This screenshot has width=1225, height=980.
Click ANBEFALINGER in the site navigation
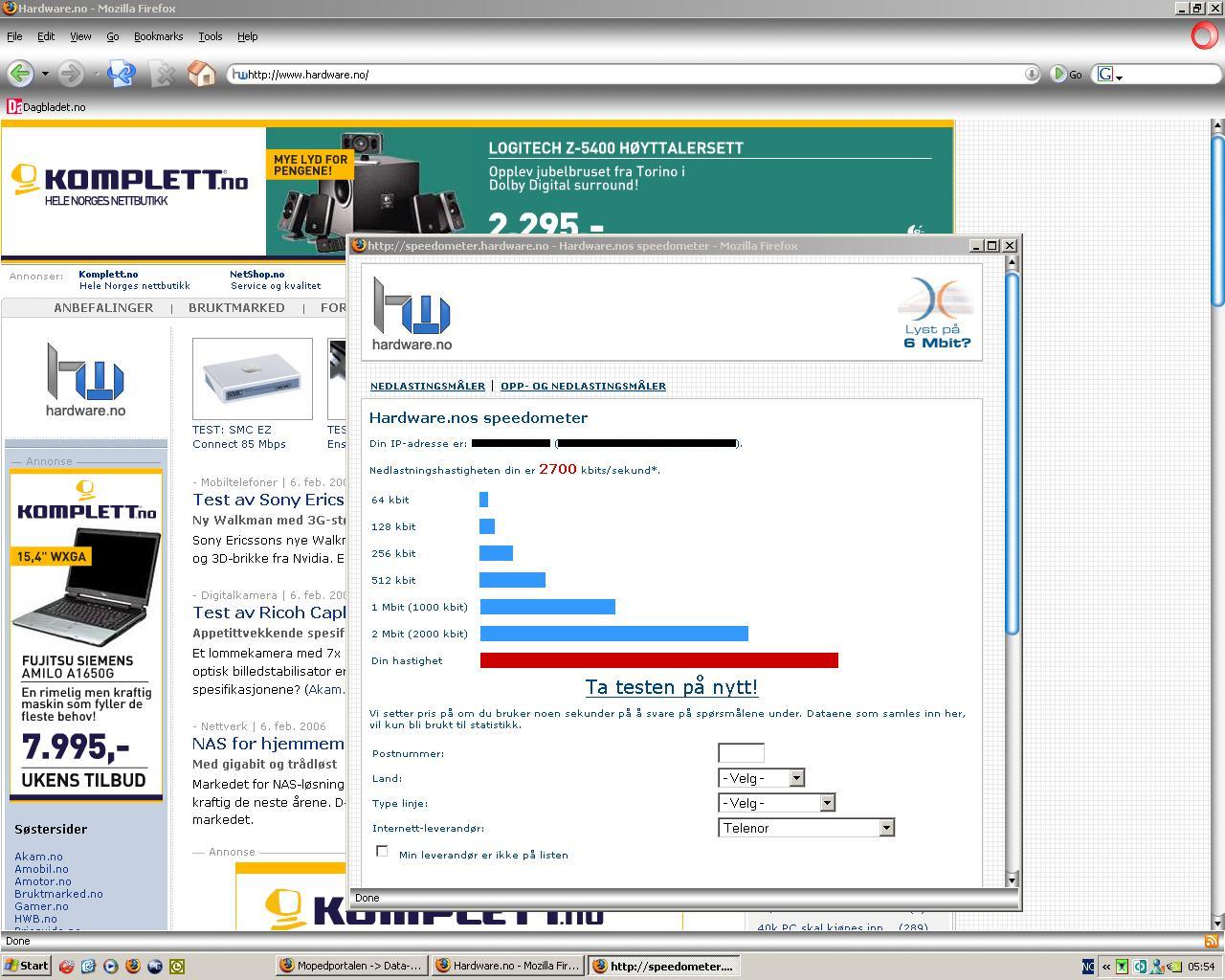click(x=103, y=308)
